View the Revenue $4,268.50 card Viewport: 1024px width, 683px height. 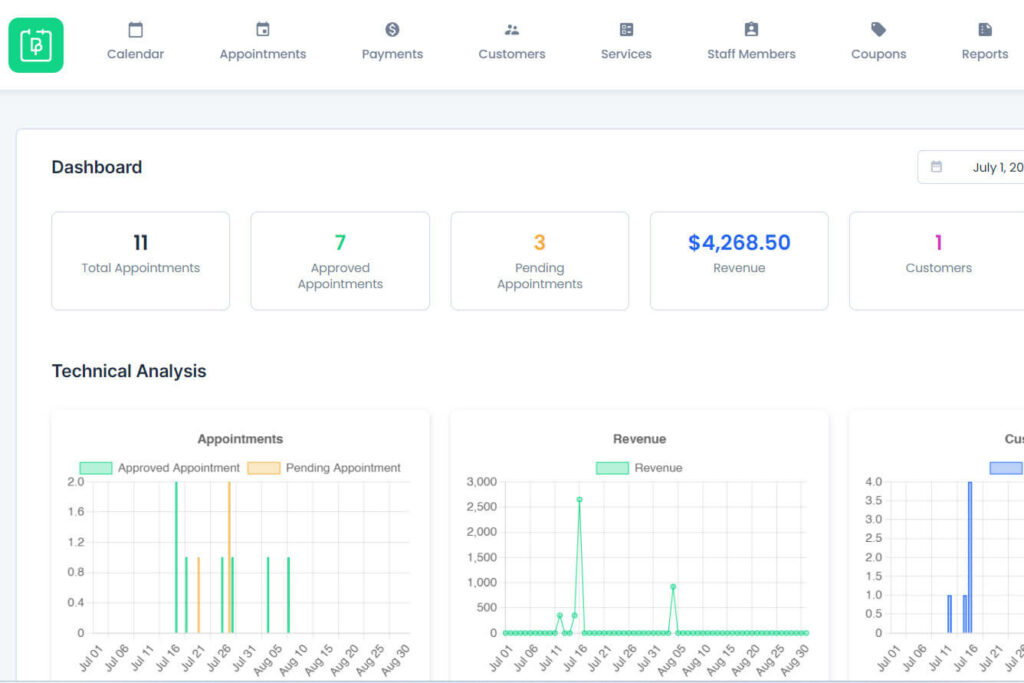[739, 260]
